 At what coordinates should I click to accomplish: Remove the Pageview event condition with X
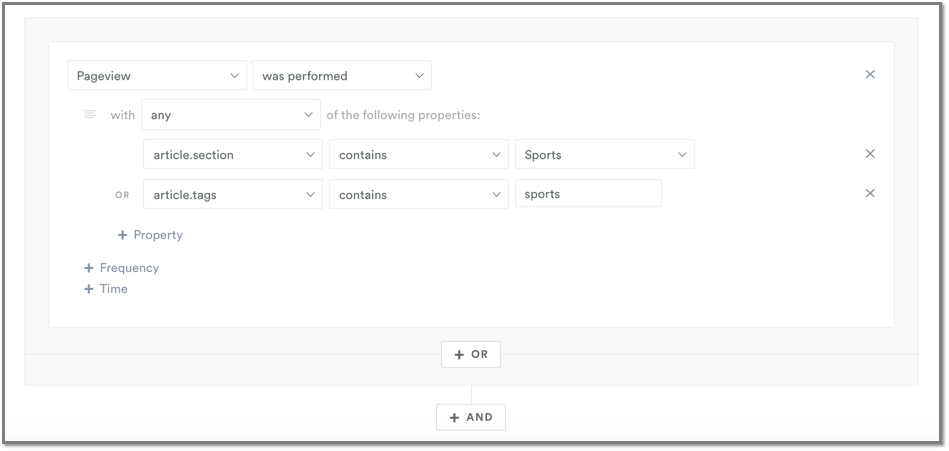(x=870, y=74)
